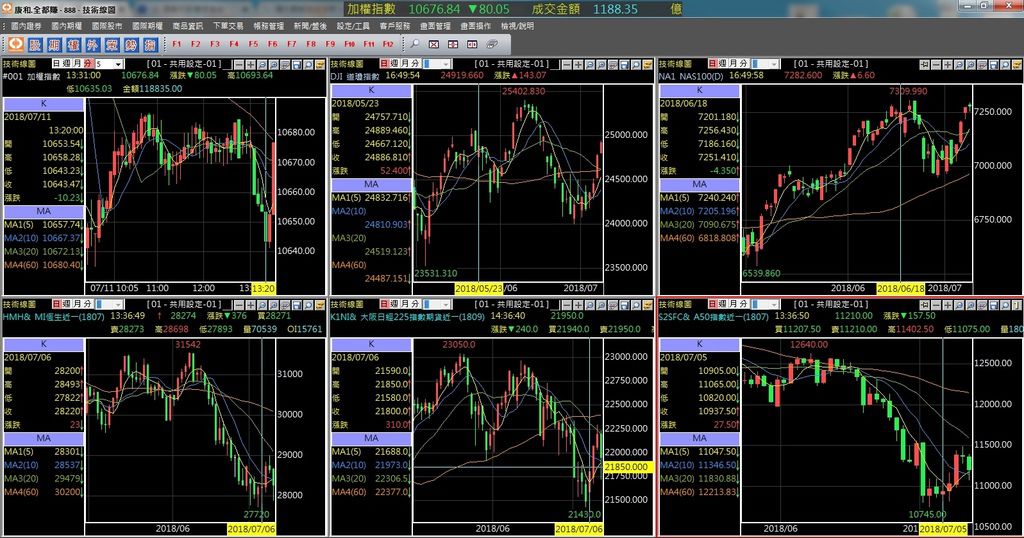The image size is (1024, 538).
Task: Click the yellow settings icon in the NAS100 chart header
Action: pos(1017,65)
